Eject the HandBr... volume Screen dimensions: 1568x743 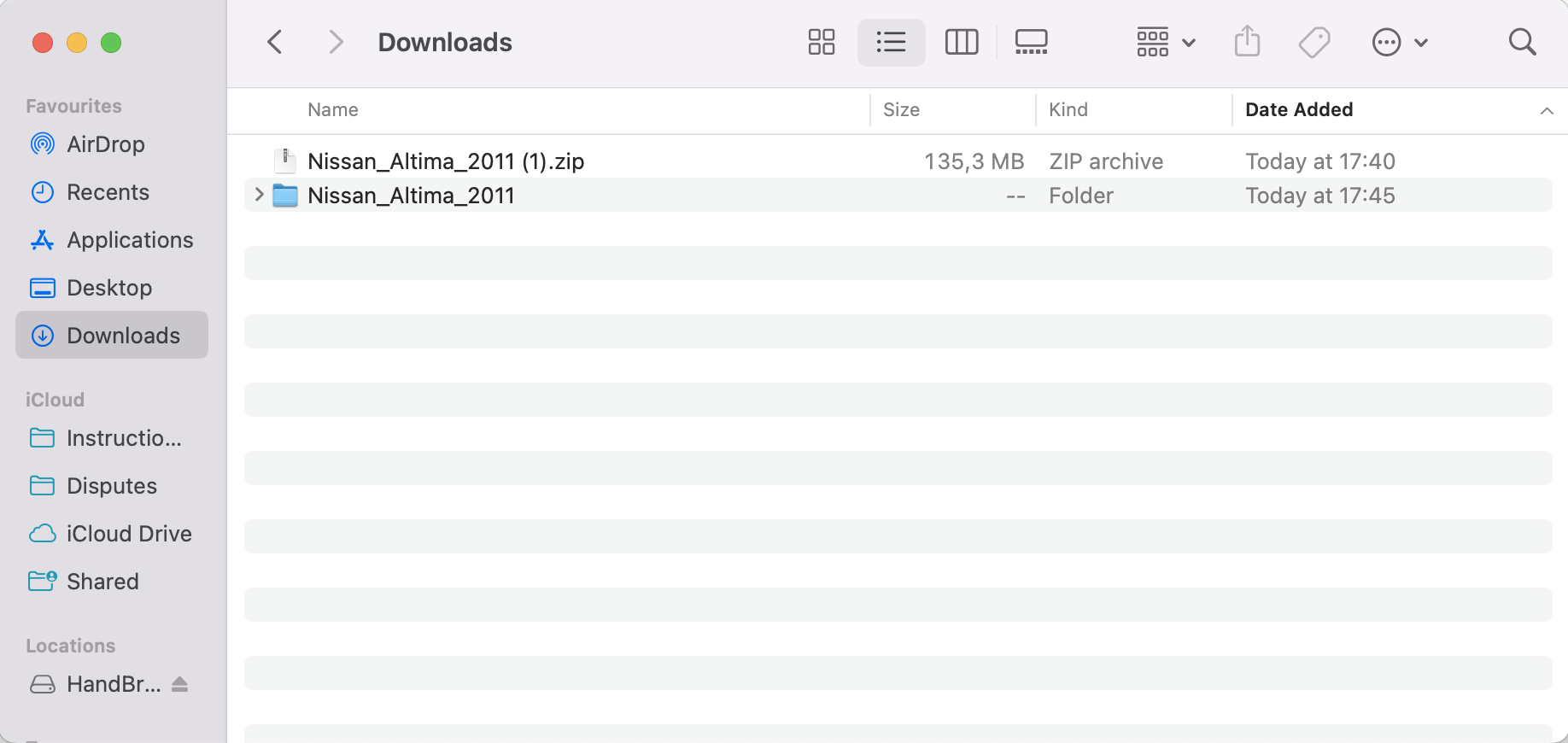point(179,684)
